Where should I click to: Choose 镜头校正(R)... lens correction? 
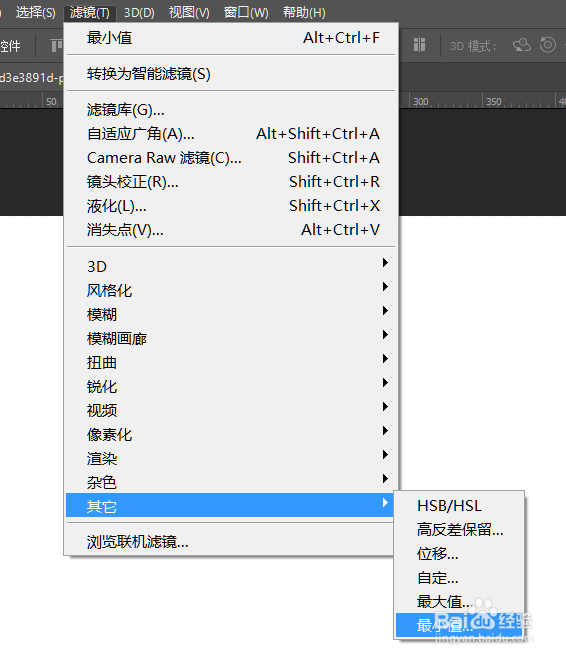point(231,182)
